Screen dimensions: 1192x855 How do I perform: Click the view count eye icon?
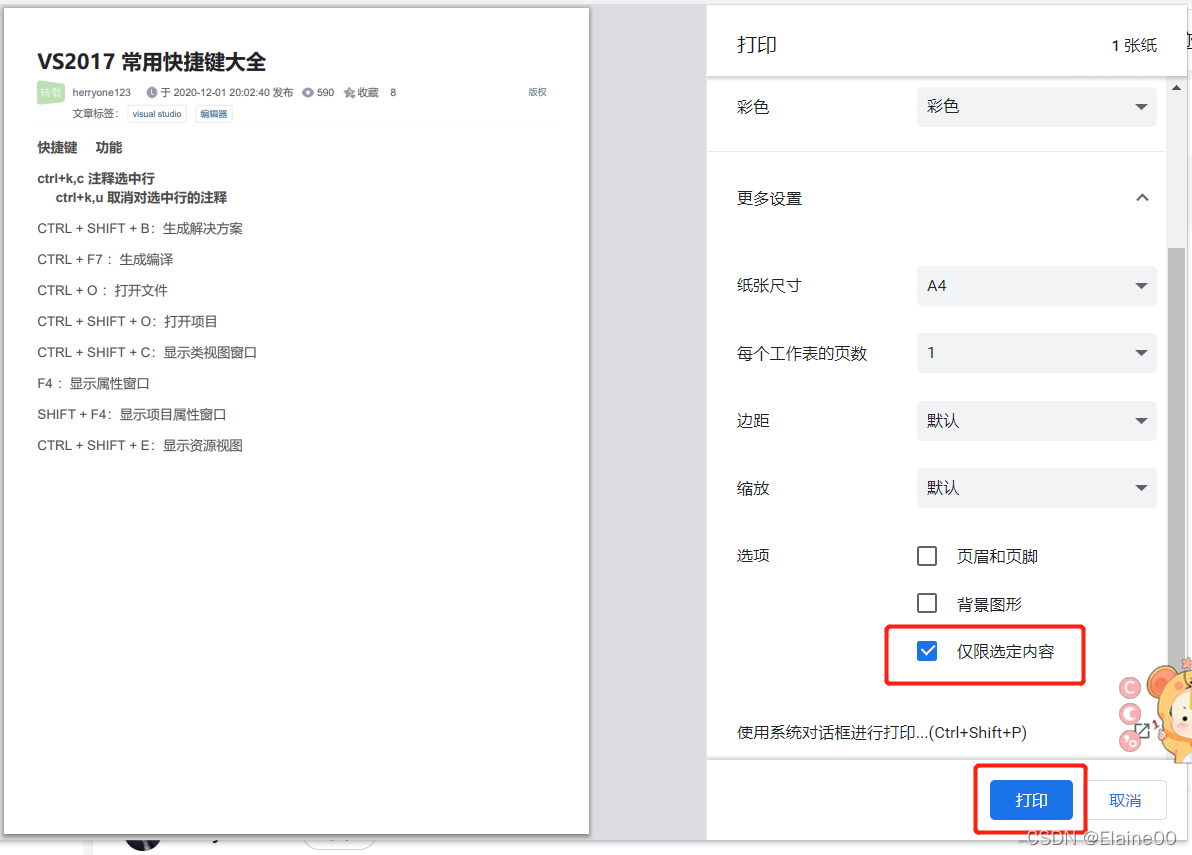(308, 93)
